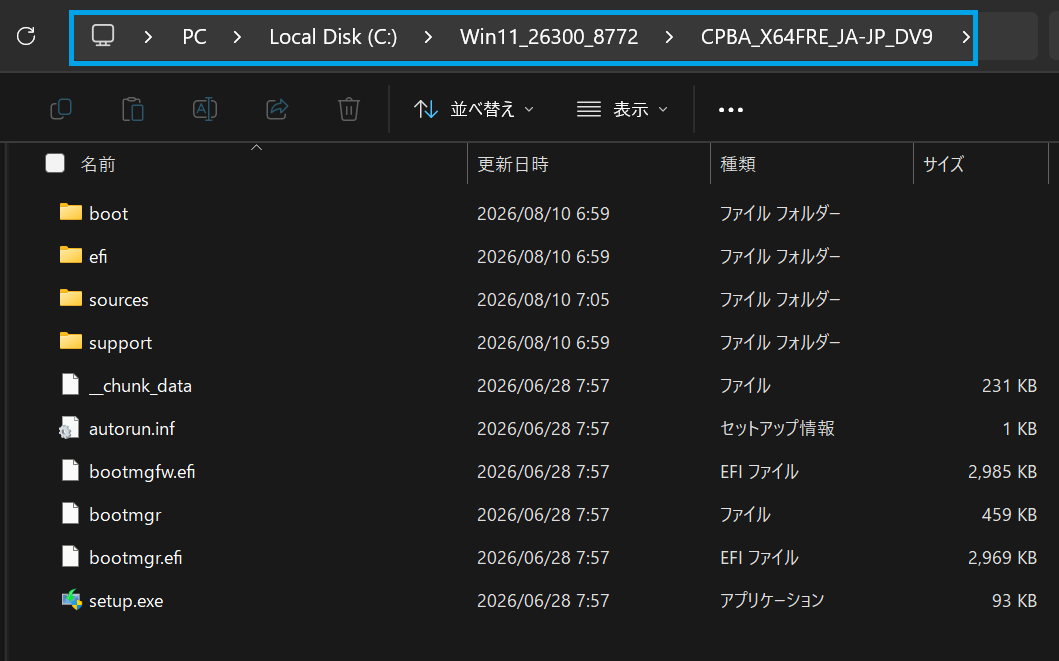1059x661 pixels.
Task: Click the __chunk_data file icon
Action: 71,385
